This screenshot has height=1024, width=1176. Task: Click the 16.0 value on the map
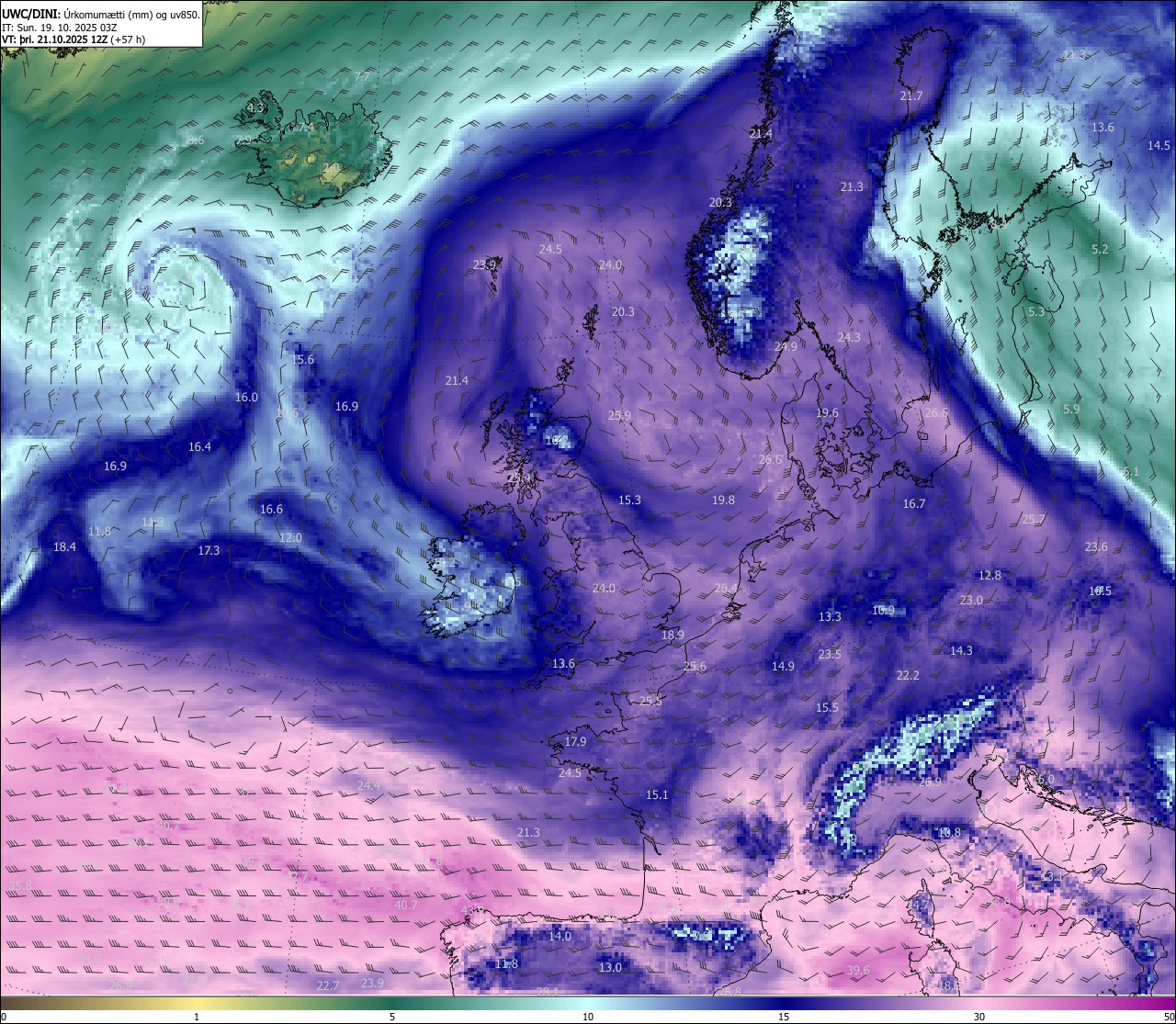246,397
